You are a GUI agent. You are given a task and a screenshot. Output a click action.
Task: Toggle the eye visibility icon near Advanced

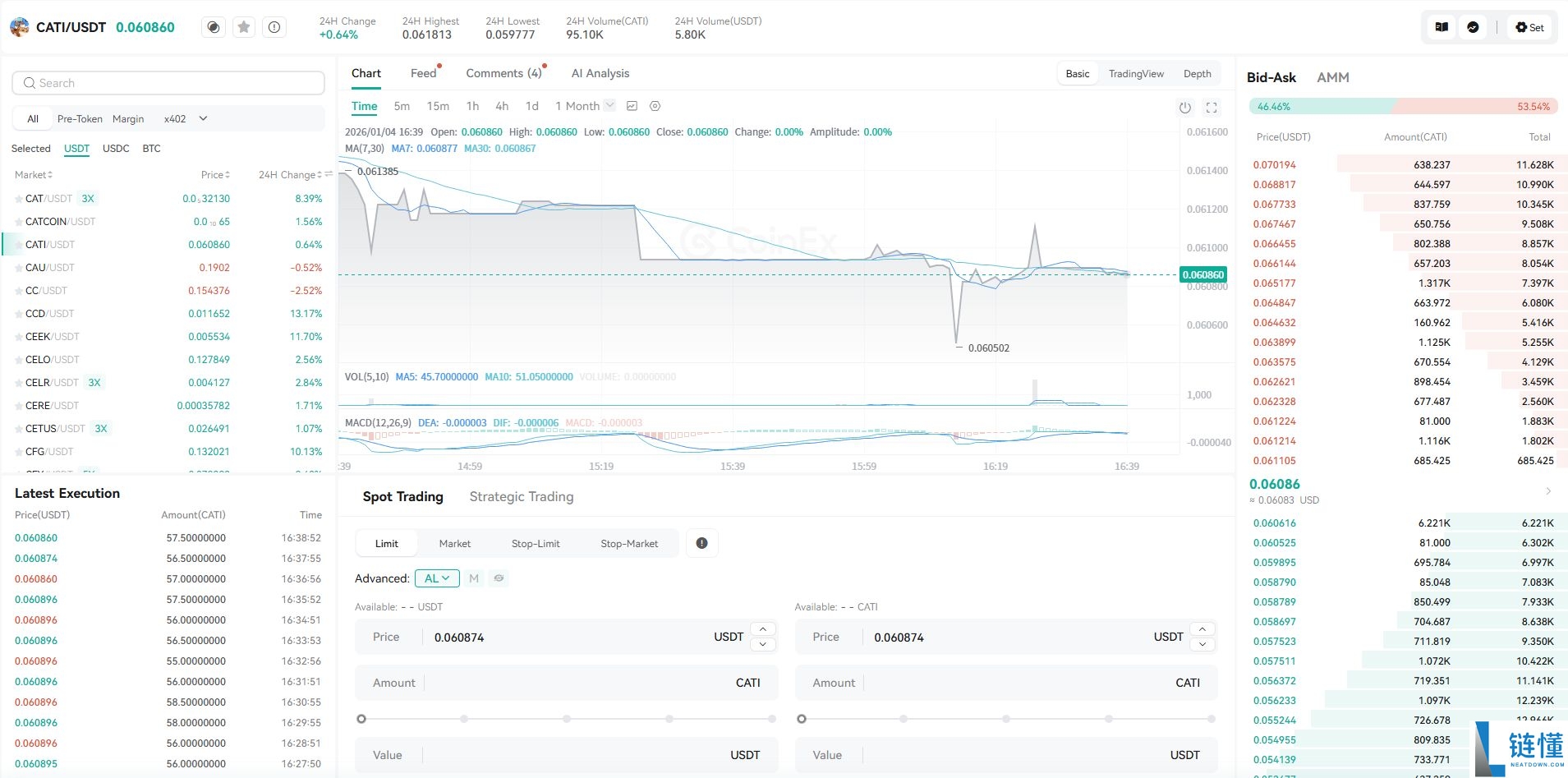coord(499,578)
